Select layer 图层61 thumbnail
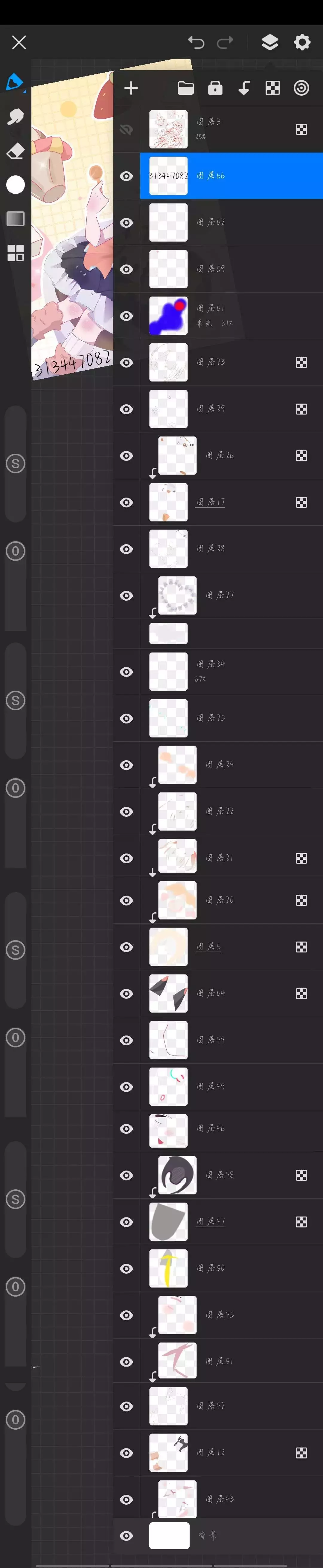The width and height of the screenshot is (323, 1568). pyautogui.click(x=168, y=316)
